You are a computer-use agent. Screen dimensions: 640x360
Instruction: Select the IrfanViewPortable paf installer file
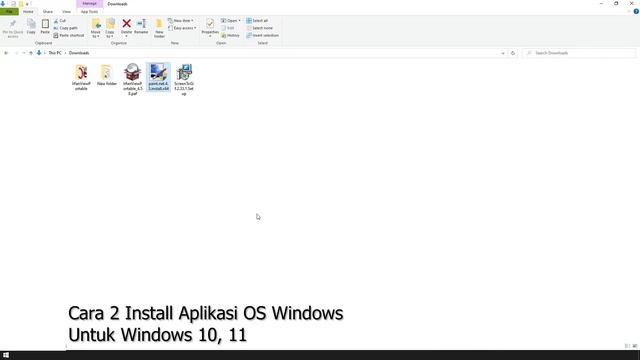click(133, 79)
